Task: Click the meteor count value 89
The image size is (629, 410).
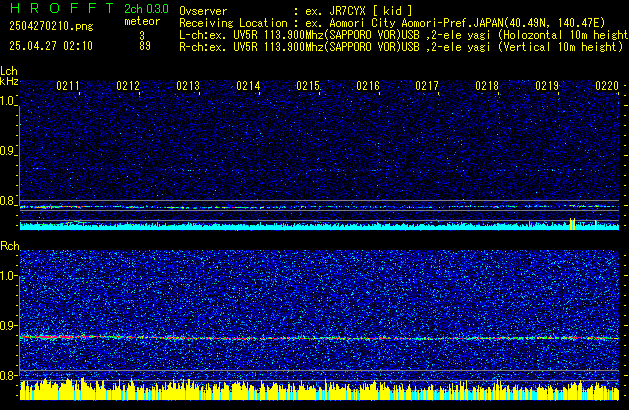Action: (x=145, y=46)
